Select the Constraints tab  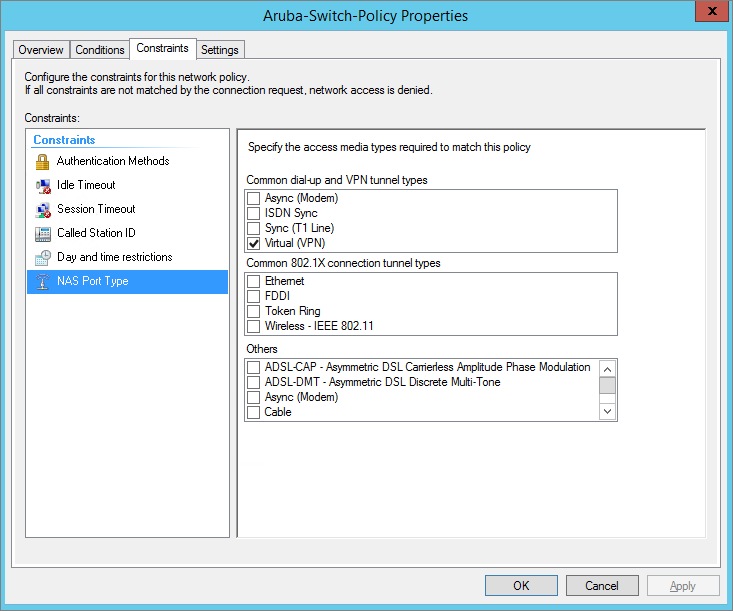click(163, 48)
